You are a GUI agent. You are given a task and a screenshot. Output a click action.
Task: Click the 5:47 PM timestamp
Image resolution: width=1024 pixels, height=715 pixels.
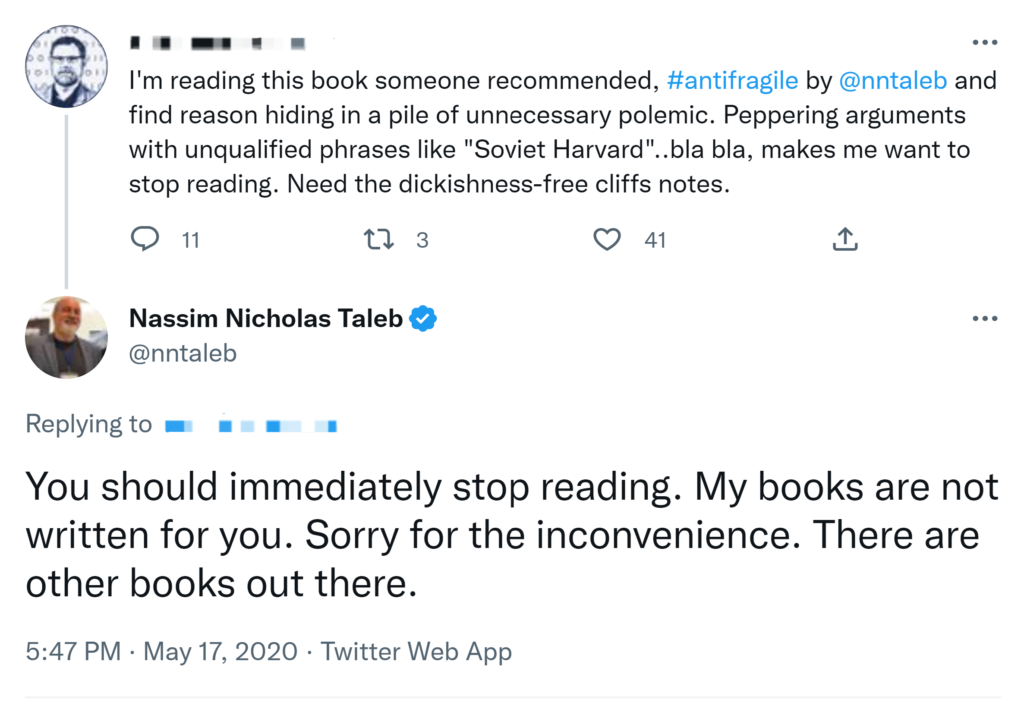click(73, 652)
